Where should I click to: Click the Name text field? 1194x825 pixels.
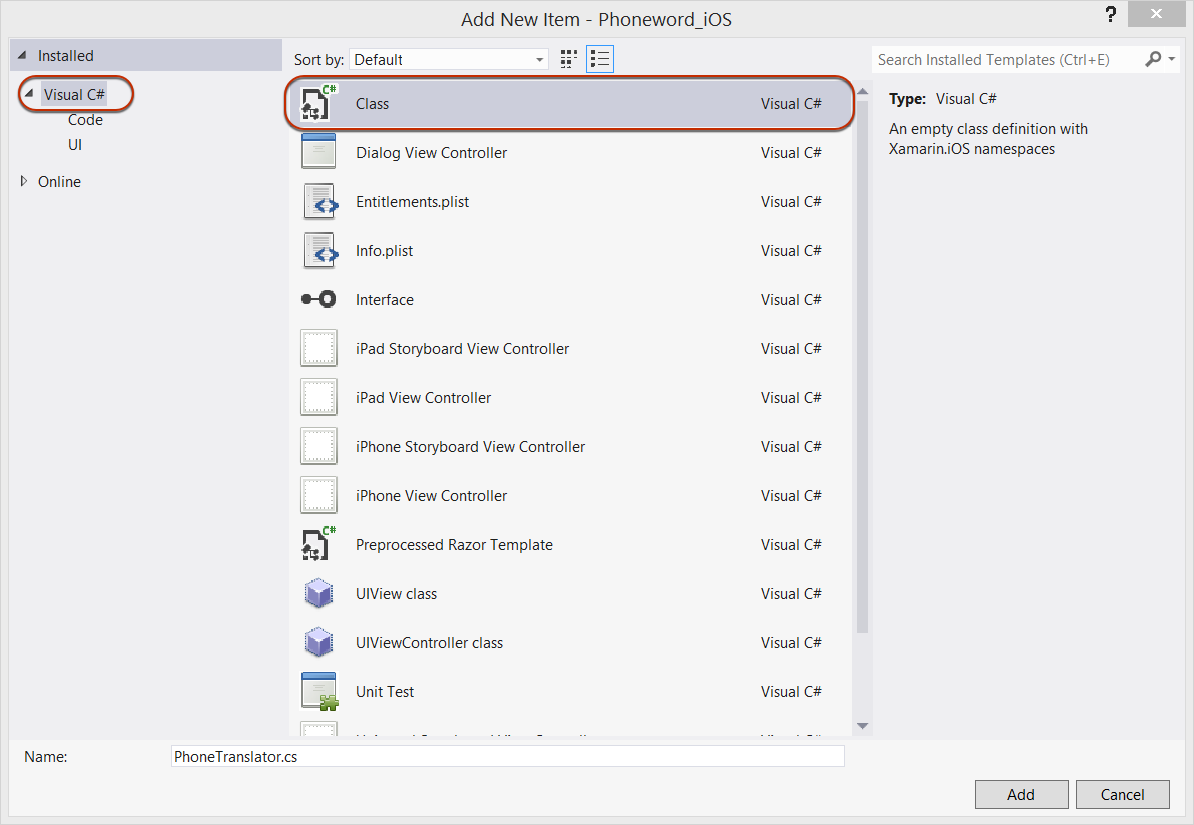click(507, 757)
